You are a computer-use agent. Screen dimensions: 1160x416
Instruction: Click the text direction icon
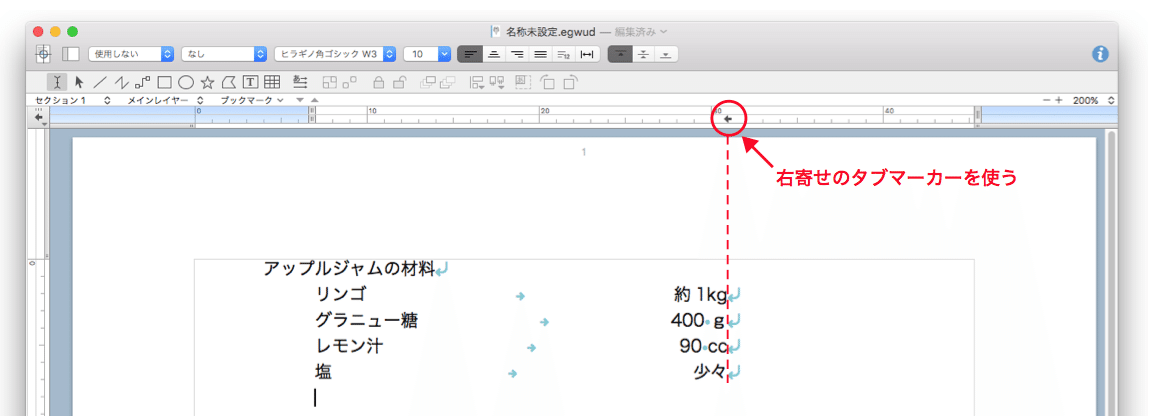(300, 82)
